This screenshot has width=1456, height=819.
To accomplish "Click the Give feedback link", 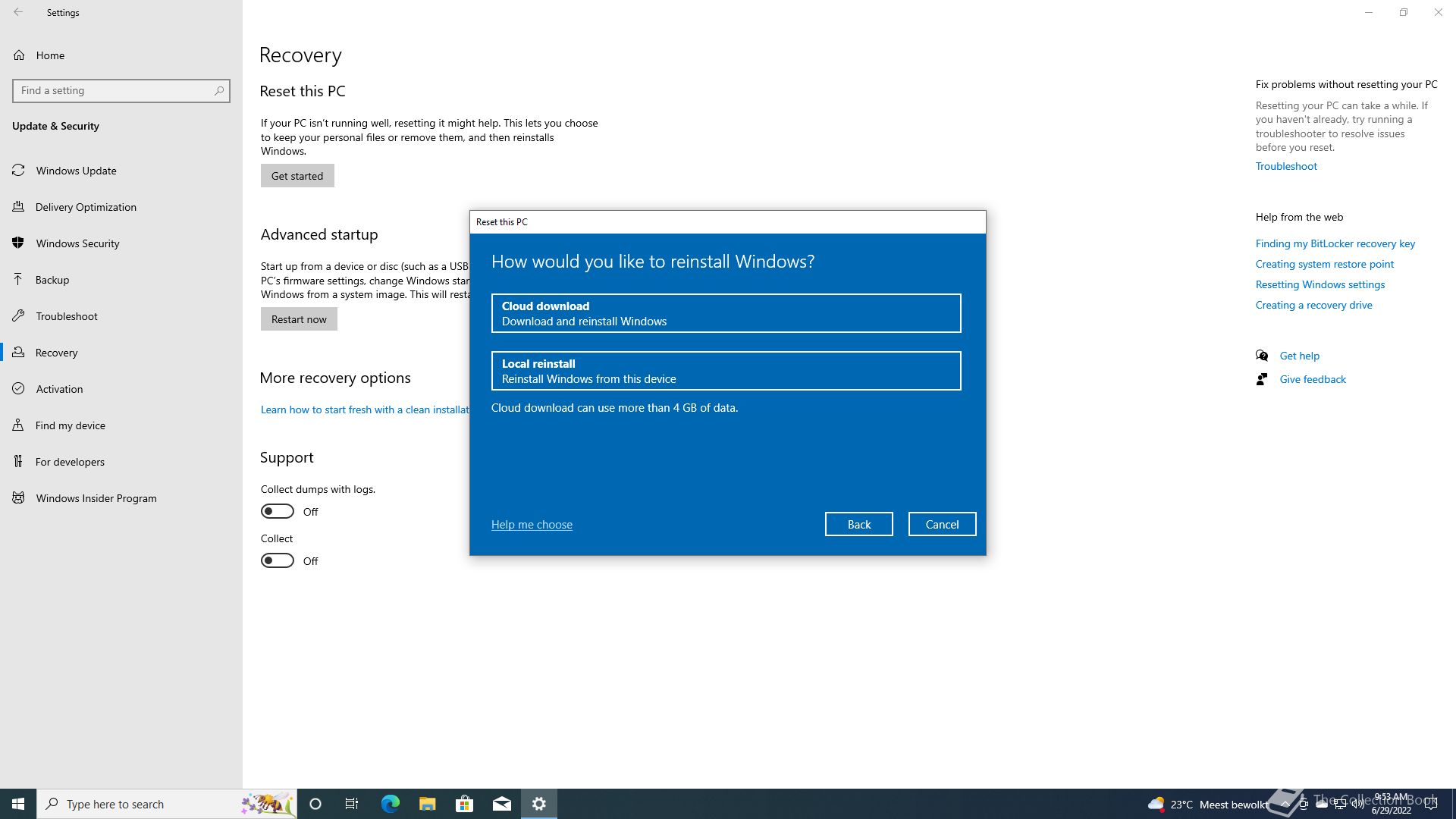I will [1313, 379].
